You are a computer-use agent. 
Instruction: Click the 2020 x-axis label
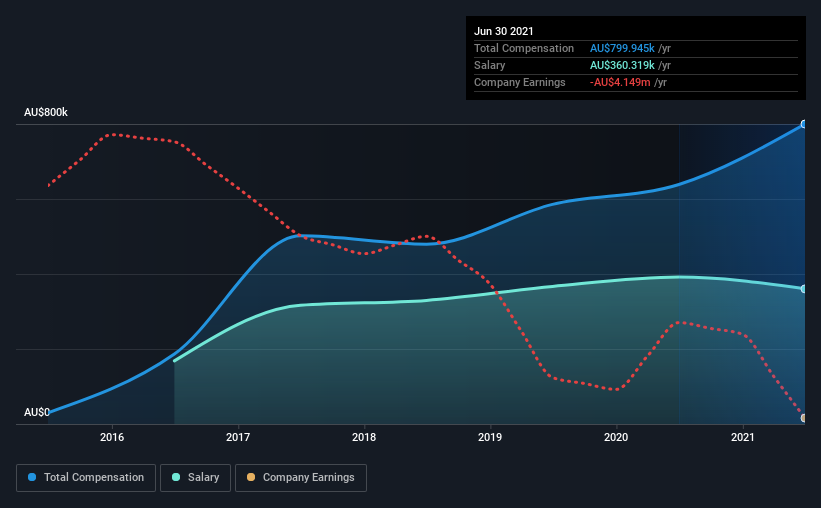(x=616, y=437)
